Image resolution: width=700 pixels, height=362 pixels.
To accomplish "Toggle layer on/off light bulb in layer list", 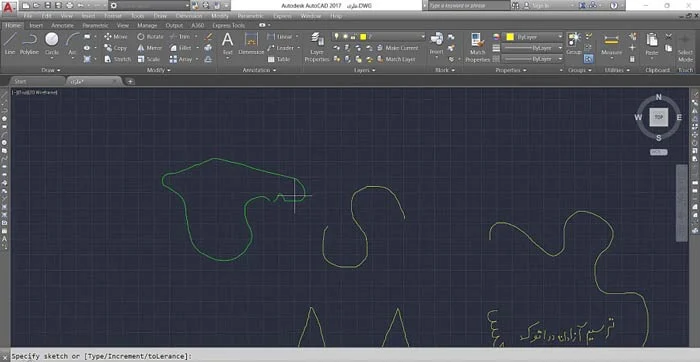I will tap(337, 37).
